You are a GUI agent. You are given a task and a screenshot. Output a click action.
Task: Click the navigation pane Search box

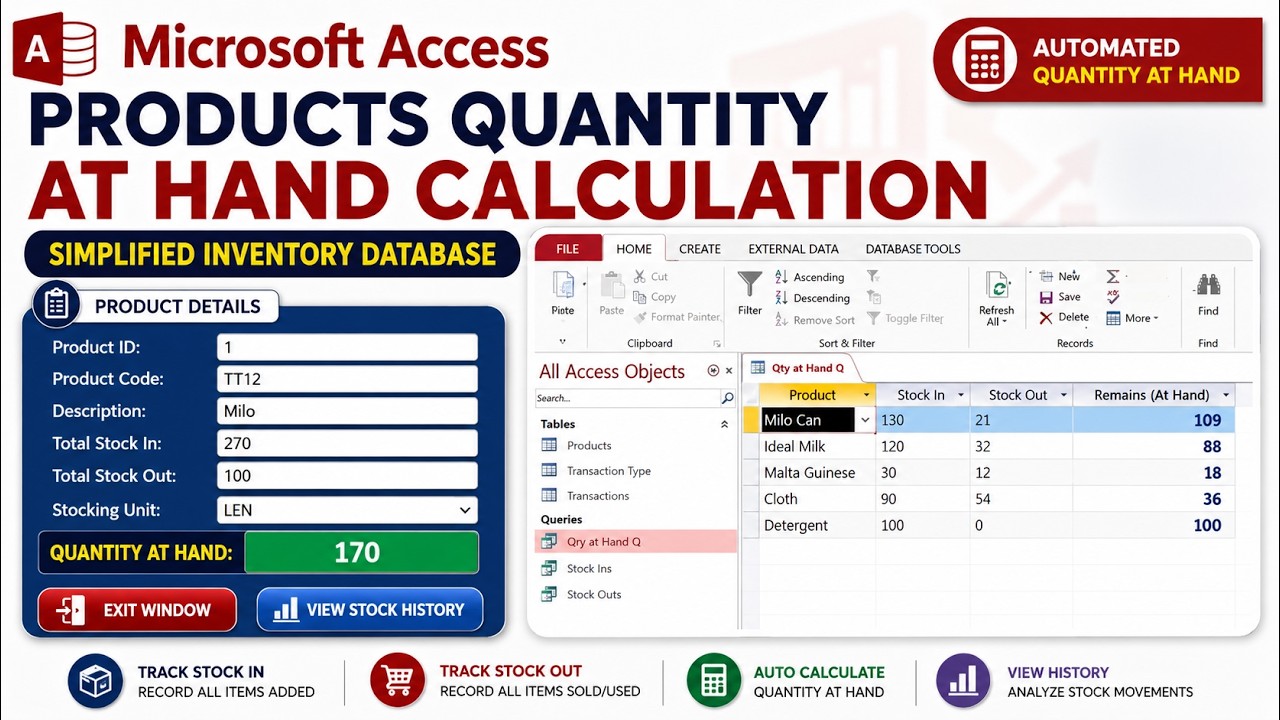point(627,398)
